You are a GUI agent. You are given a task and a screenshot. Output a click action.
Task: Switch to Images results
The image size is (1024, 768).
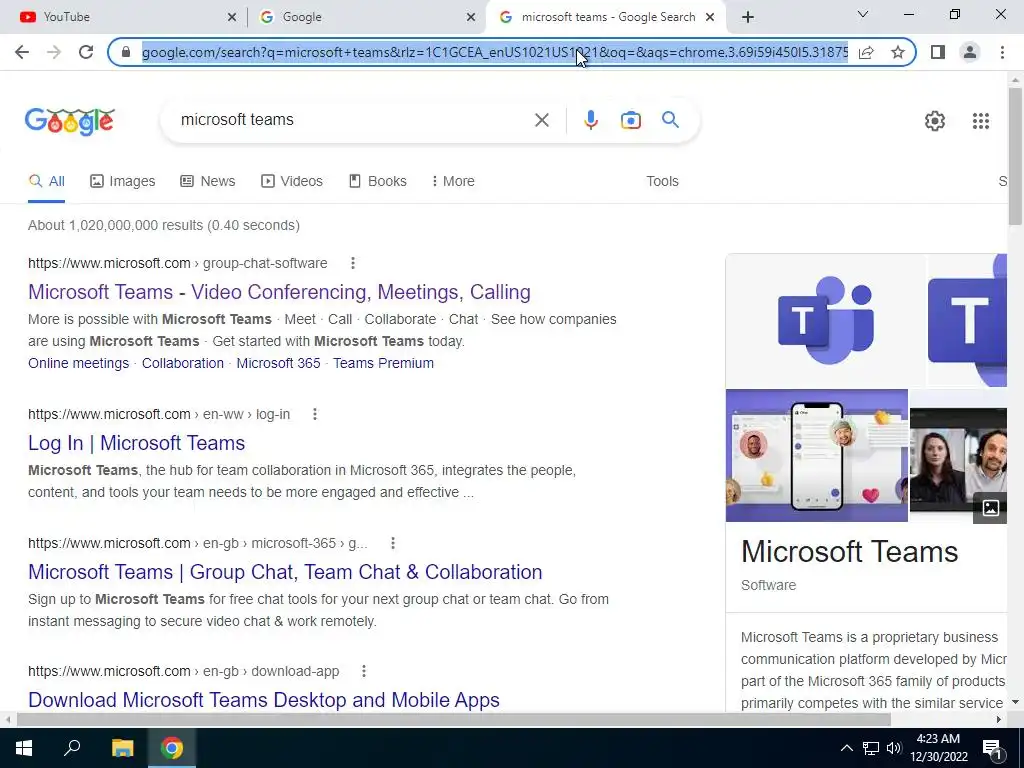[123, 182]
